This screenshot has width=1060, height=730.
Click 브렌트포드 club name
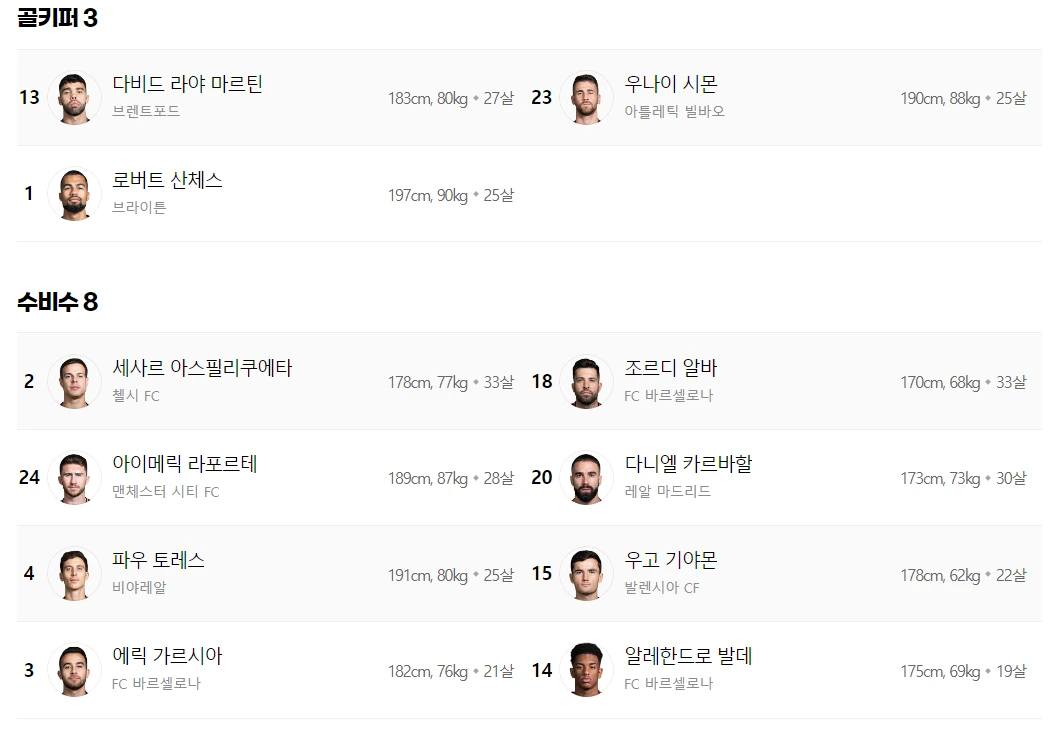146,112
